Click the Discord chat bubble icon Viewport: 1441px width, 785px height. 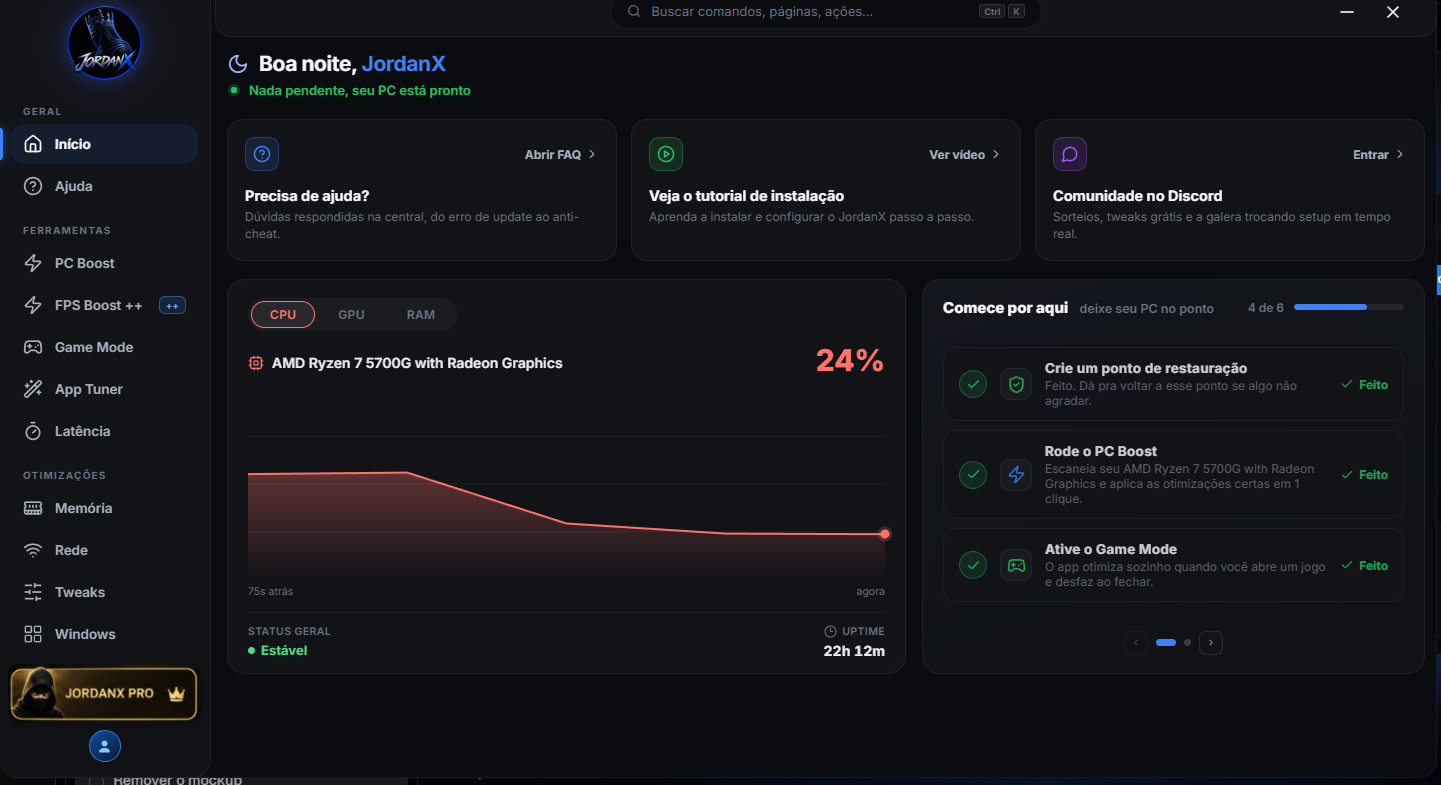1070,154
